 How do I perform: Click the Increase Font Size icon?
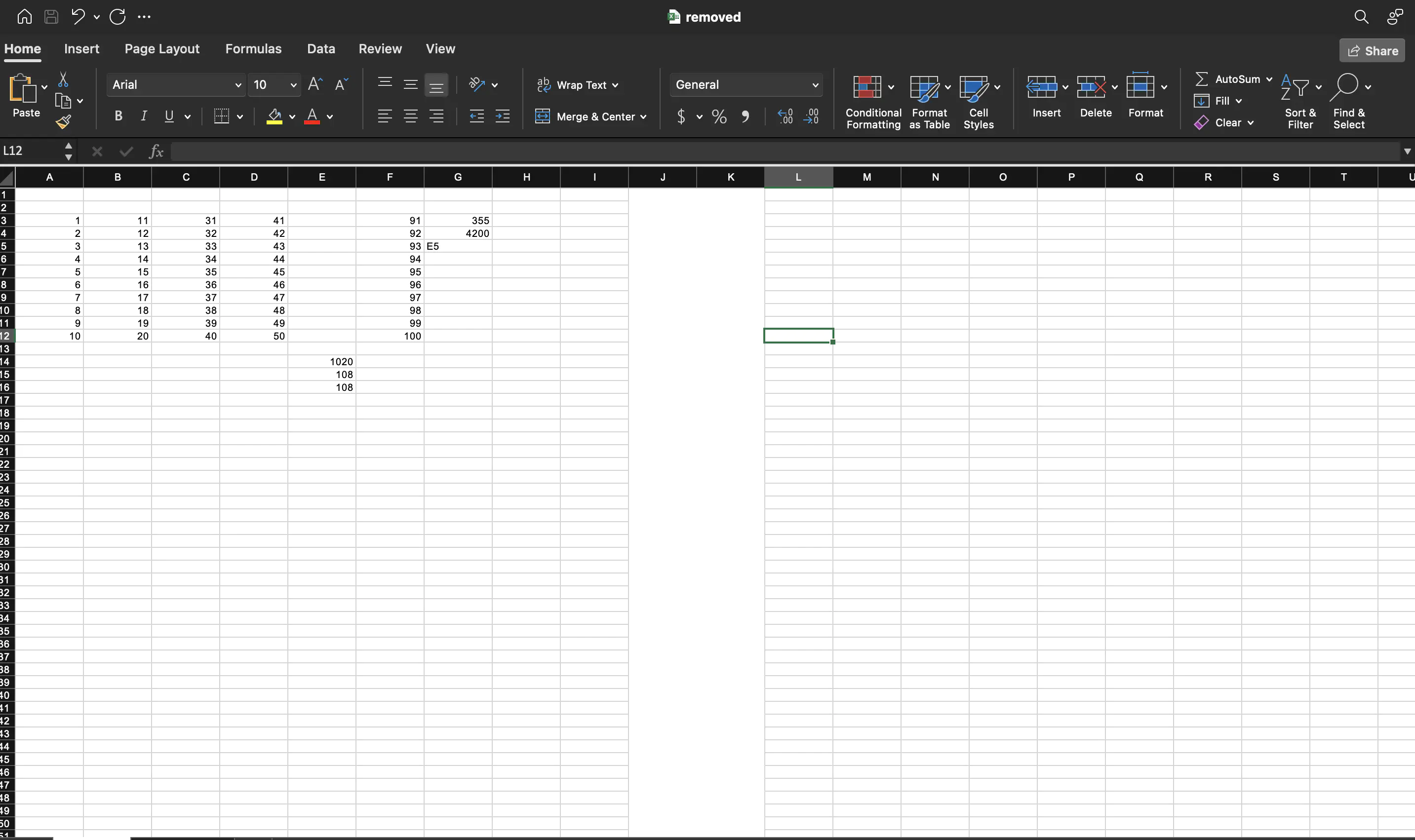click(315, 84)
